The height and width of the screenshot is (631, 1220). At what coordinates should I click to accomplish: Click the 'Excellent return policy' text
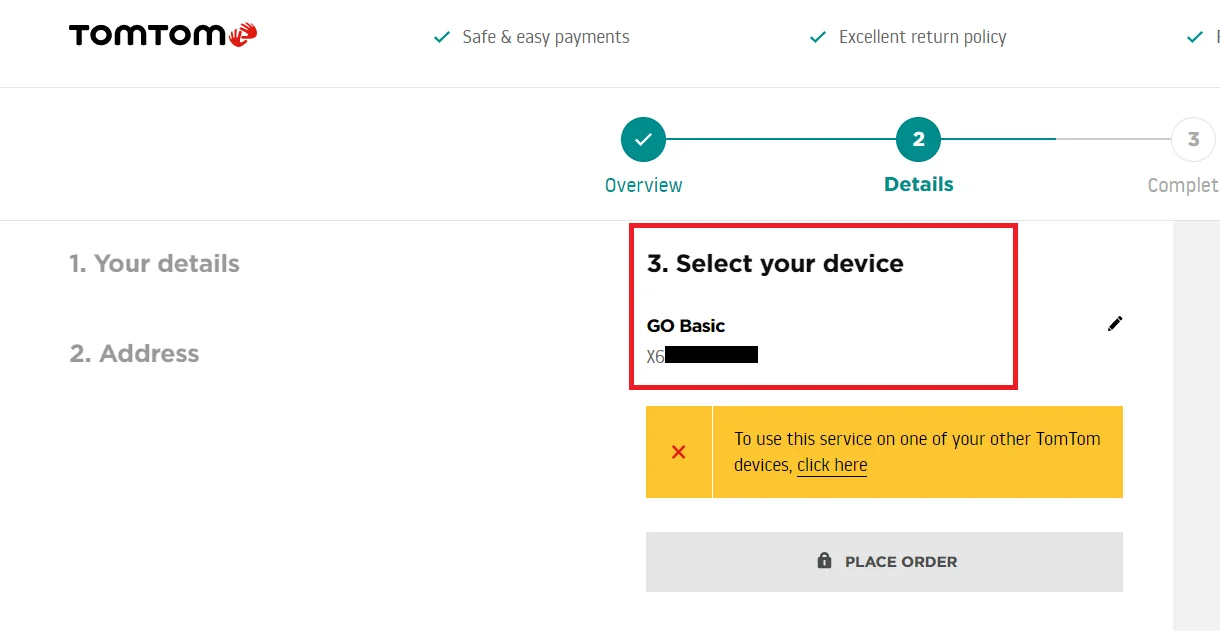click(923, 37)
